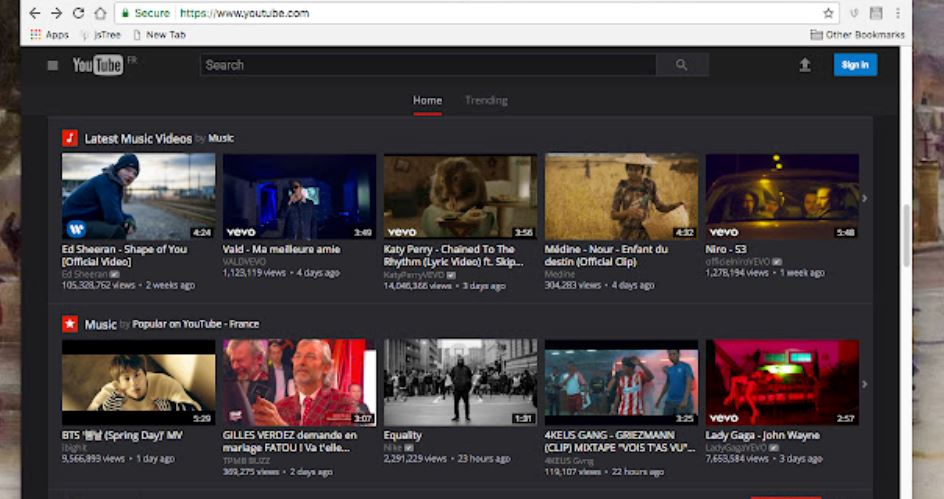Viewport: 944px width, 499px height.
Task: Open the Médine Nour video thumbnail
Action: click(x=621, y=196)
